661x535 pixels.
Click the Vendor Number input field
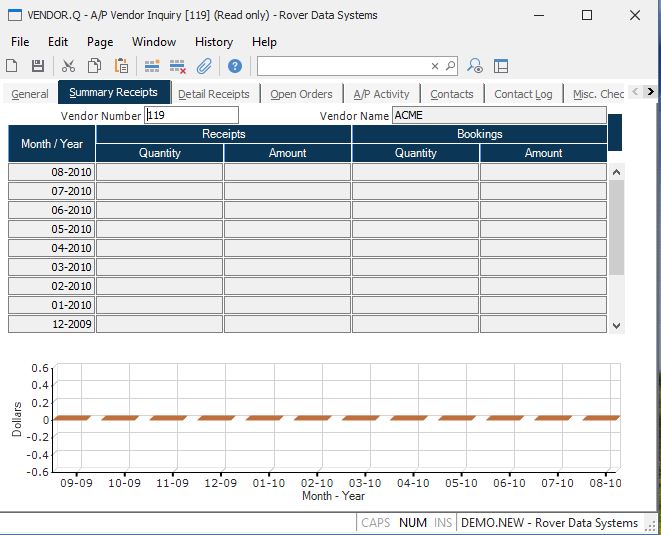(x=192, y=116)
